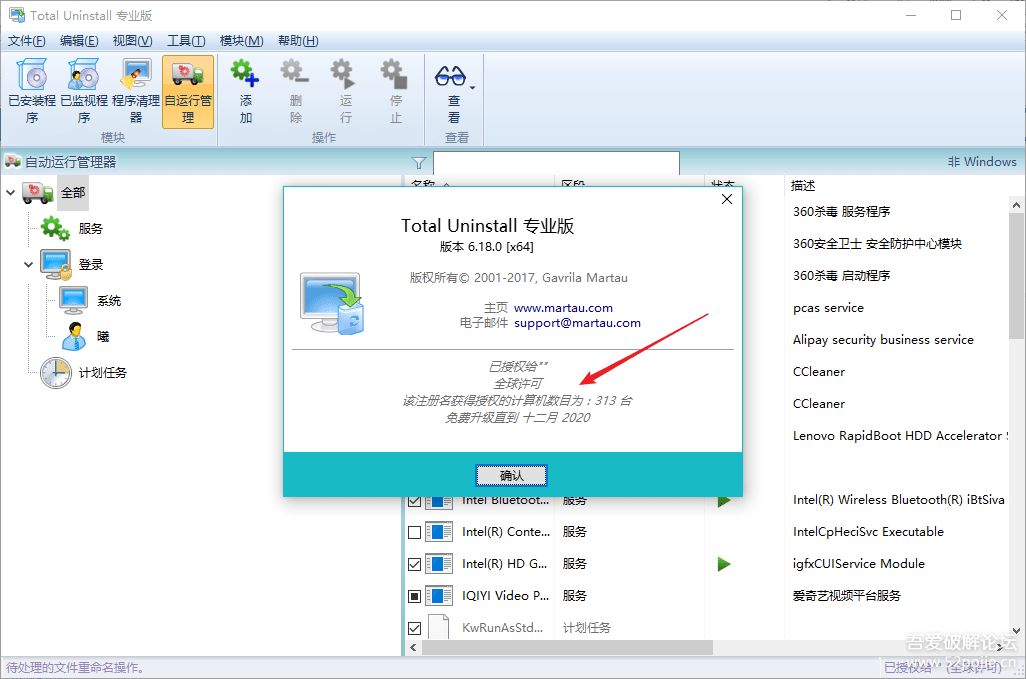Select the igfxCUIService Module description
1026x679 pixels.
point(858,564)
